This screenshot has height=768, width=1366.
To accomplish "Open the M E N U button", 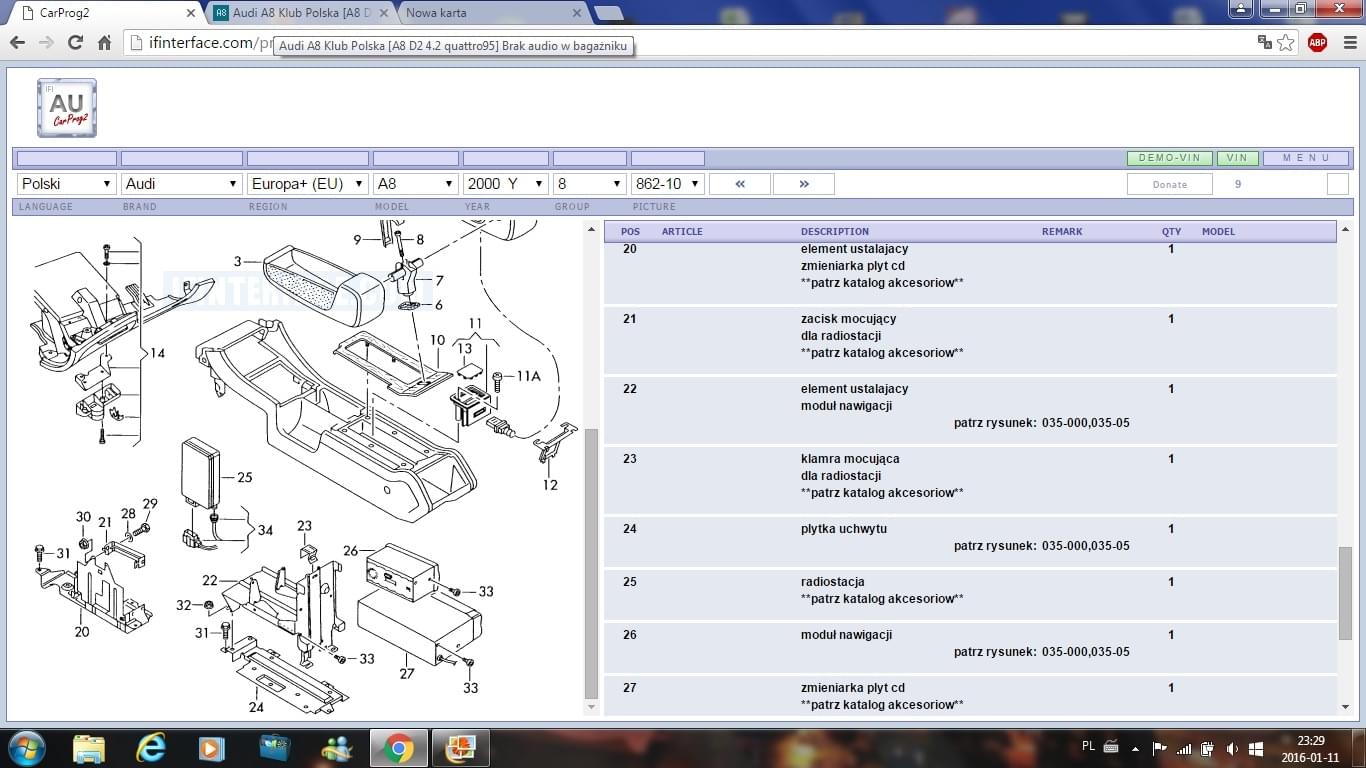I will pyautogui.click(x=1306, y=158).
